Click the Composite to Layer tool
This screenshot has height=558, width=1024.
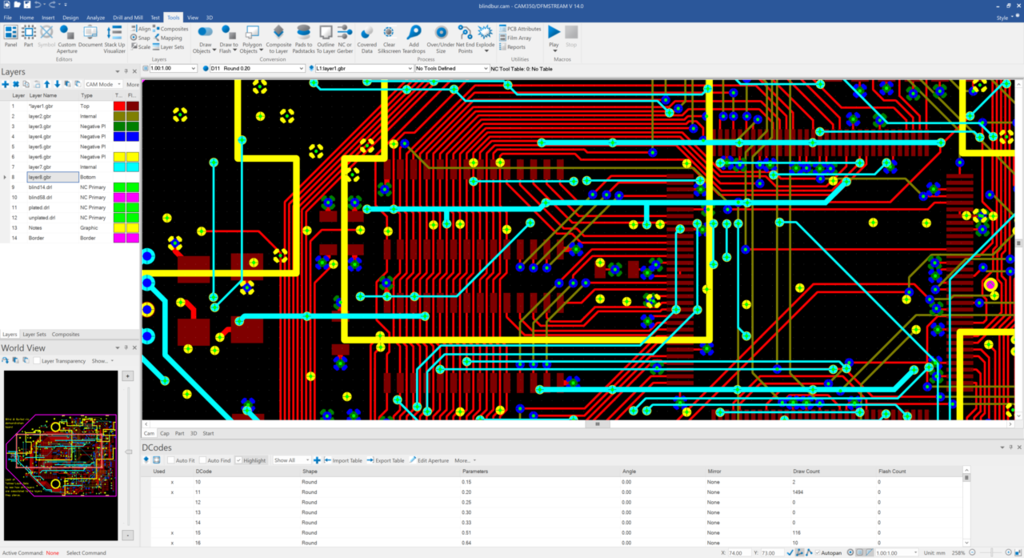[278, 39]
